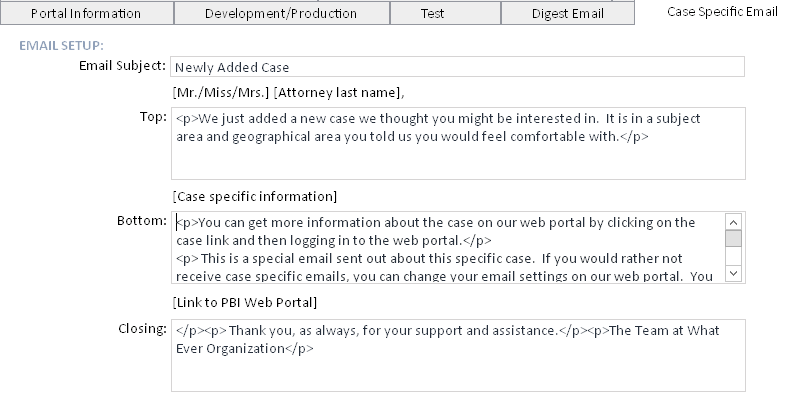
Task: Click the Bottom box scrollbar thumb
Action: coord(733,238)
